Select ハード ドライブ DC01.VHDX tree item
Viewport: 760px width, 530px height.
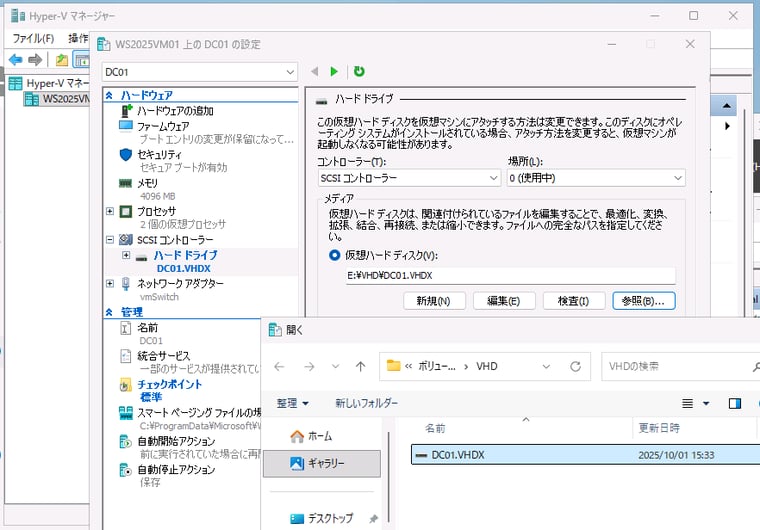pyautogui.click(x=186, y=261)
